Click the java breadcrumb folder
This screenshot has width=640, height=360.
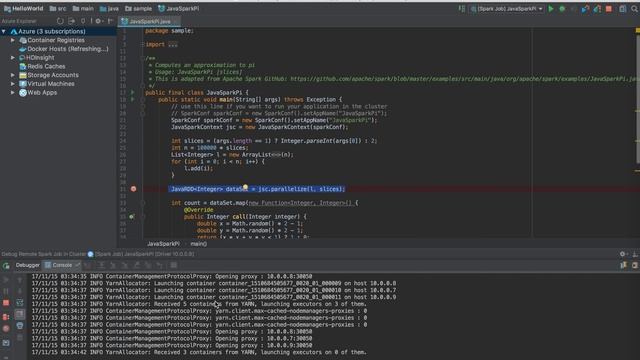click(x=109, y=9)
